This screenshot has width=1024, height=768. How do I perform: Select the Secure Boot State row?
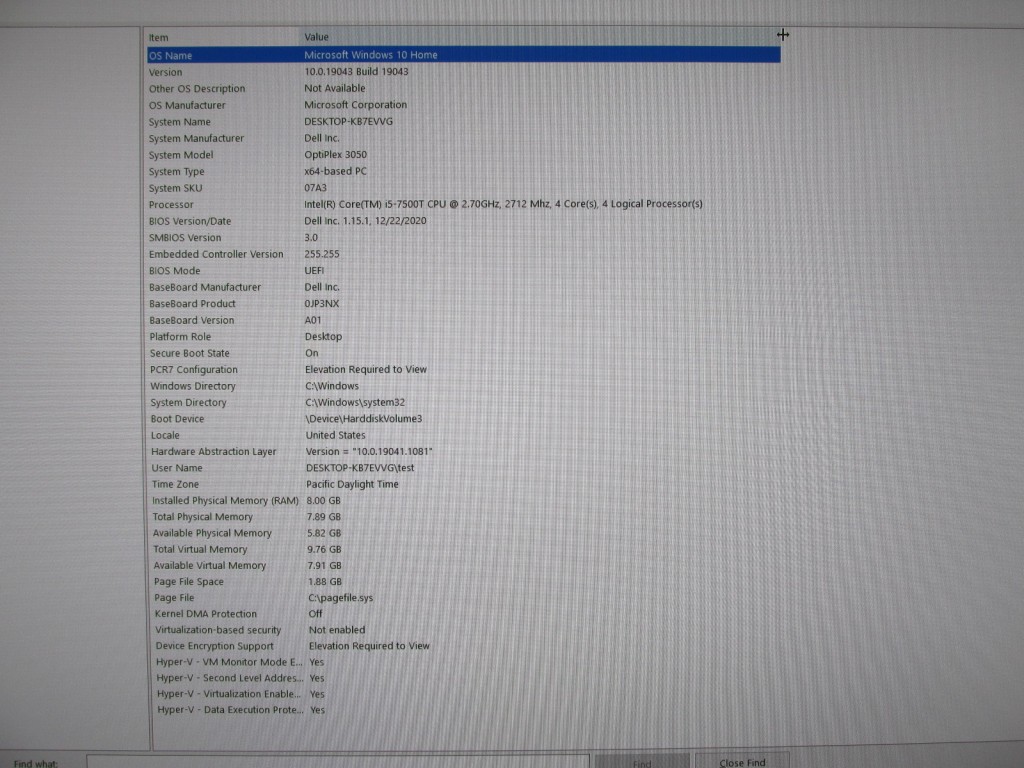[189, 353]
